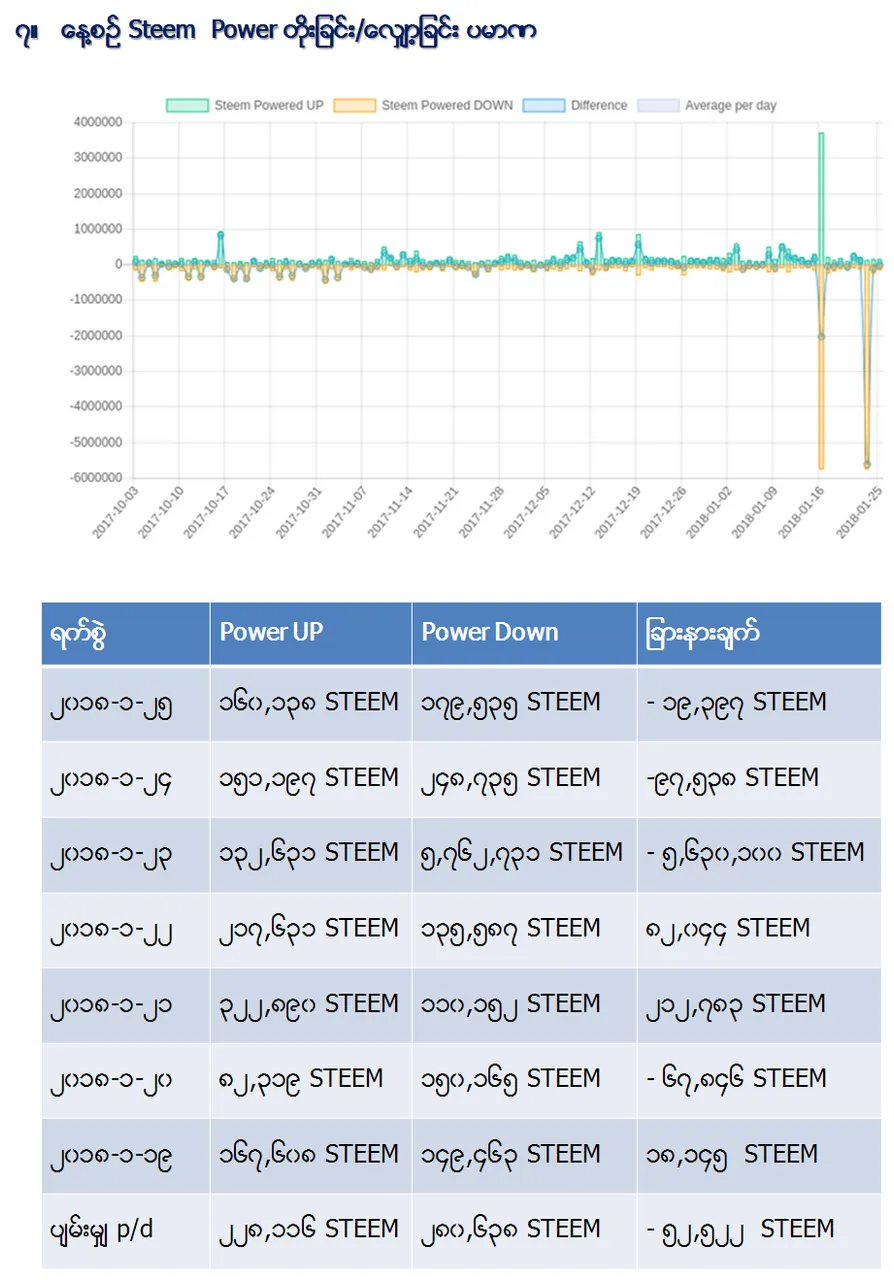Toggle the Steem Powered UP legend item

pyautogui.click(x=245, y=105)
